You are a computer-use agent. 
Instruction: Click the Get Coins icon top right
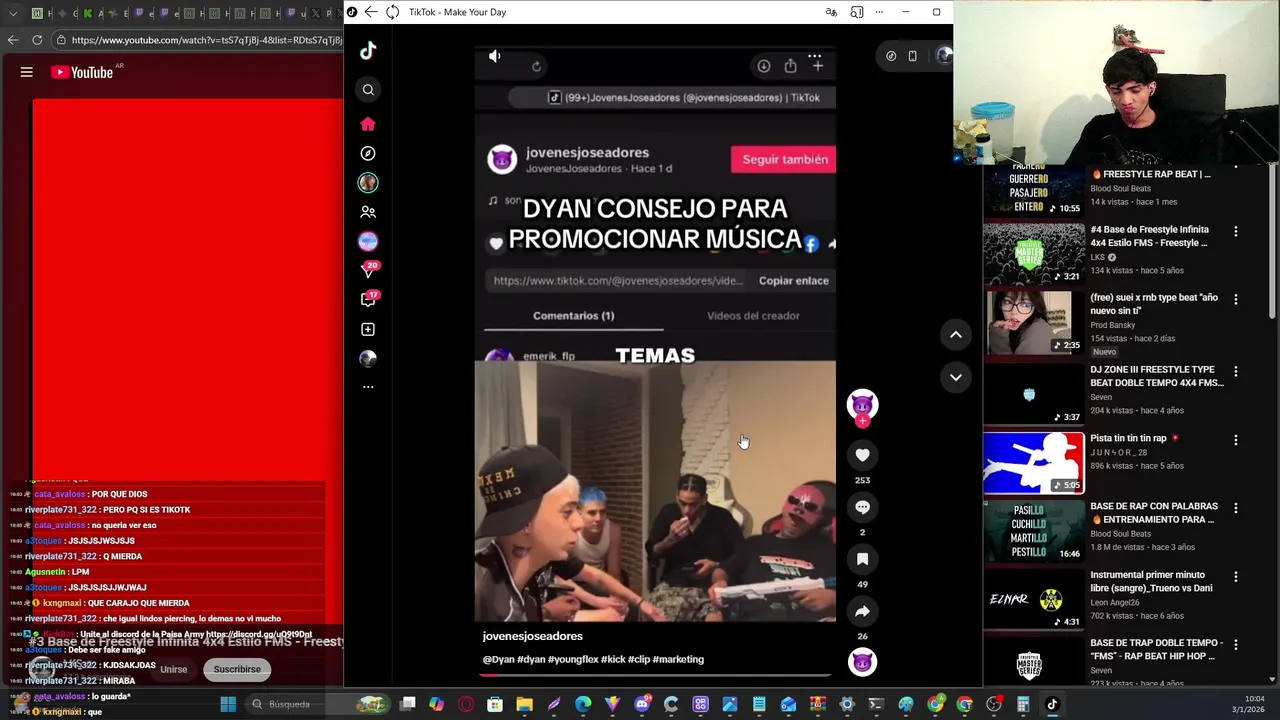(x=891, y=56)
